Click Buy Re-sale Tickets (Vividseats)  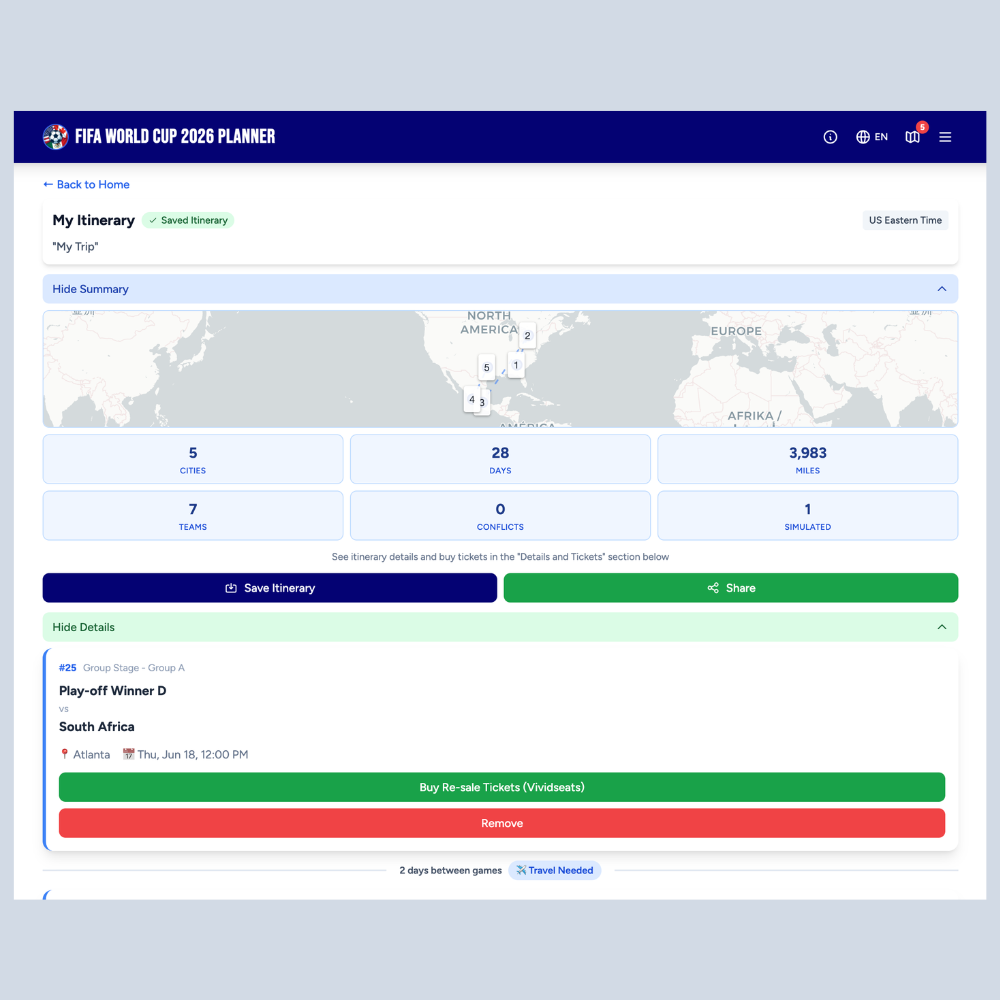click(502, 787)
